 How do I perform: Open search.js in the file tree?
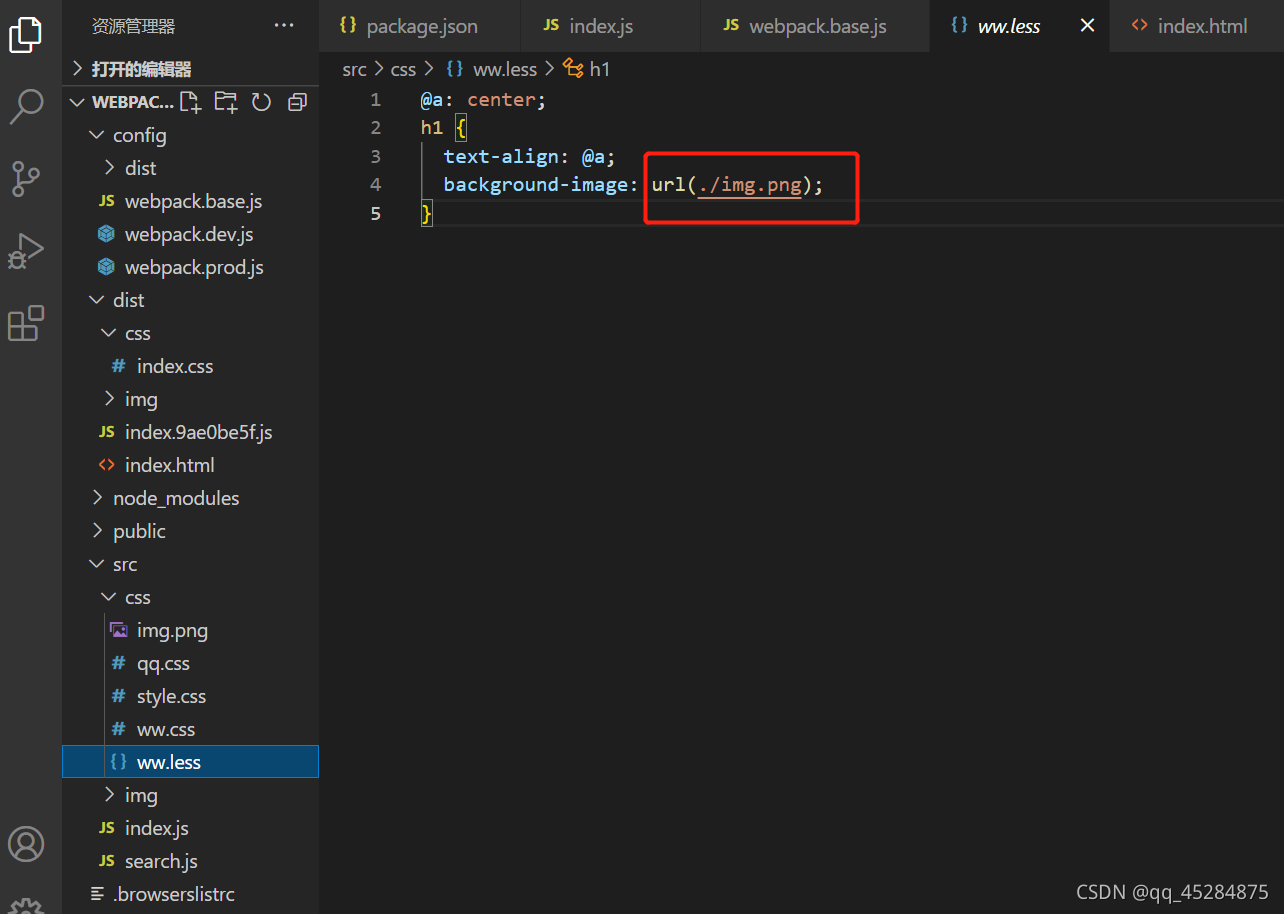point(190,861)
